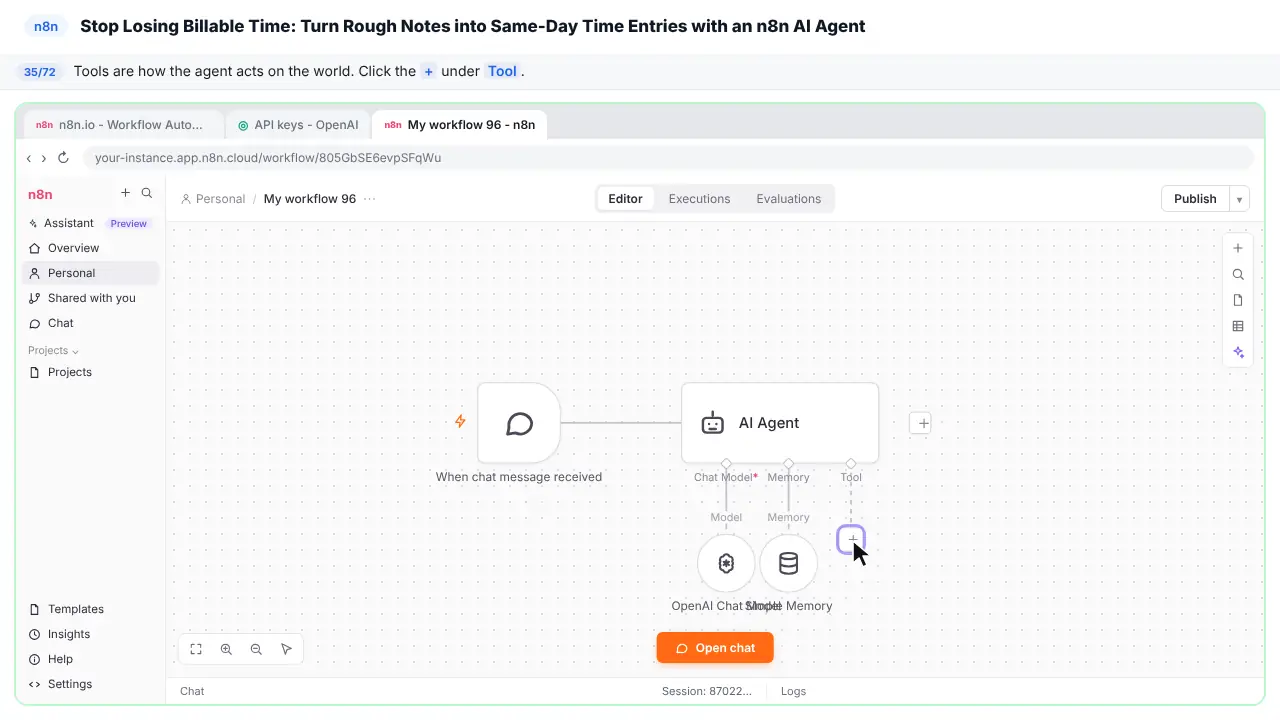Switch to the Executions tab

(699, 199)
